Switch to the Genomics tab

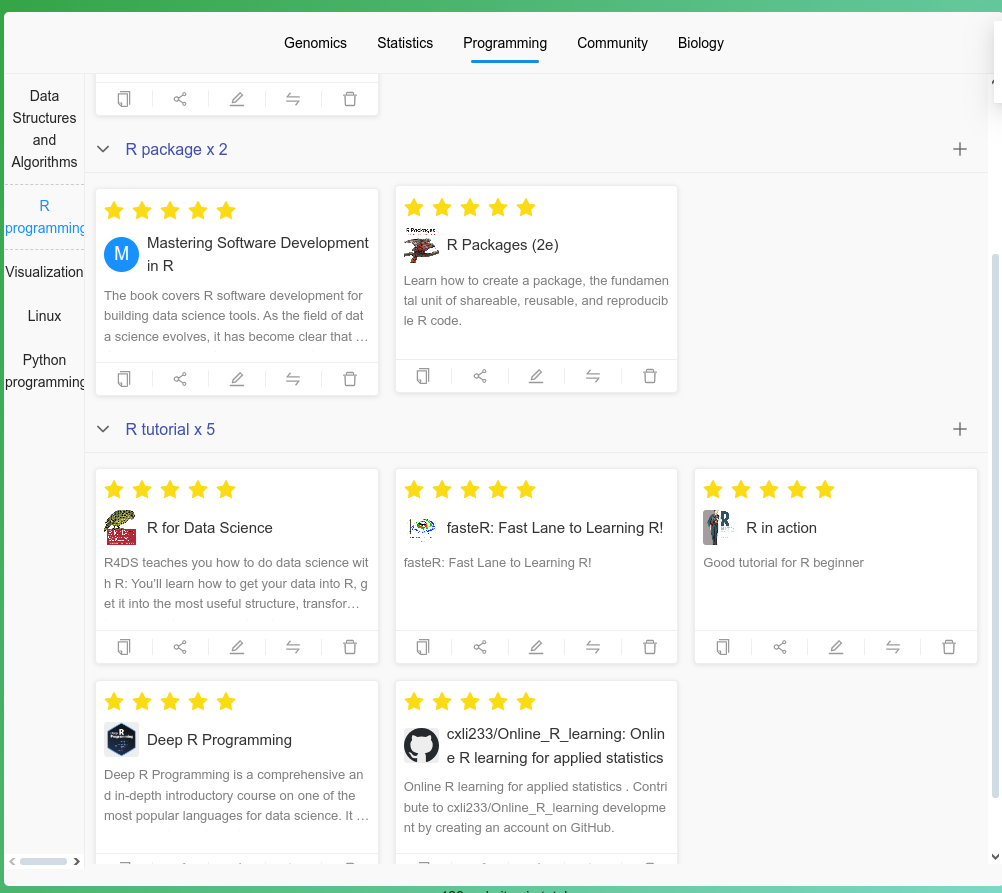(316, 43)
